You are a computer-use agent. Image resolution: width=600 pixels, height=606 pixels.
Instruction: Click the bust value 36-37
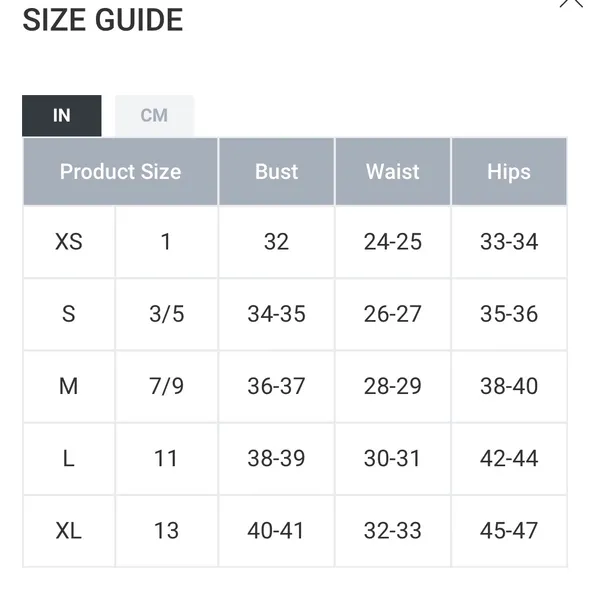[276, 386]
